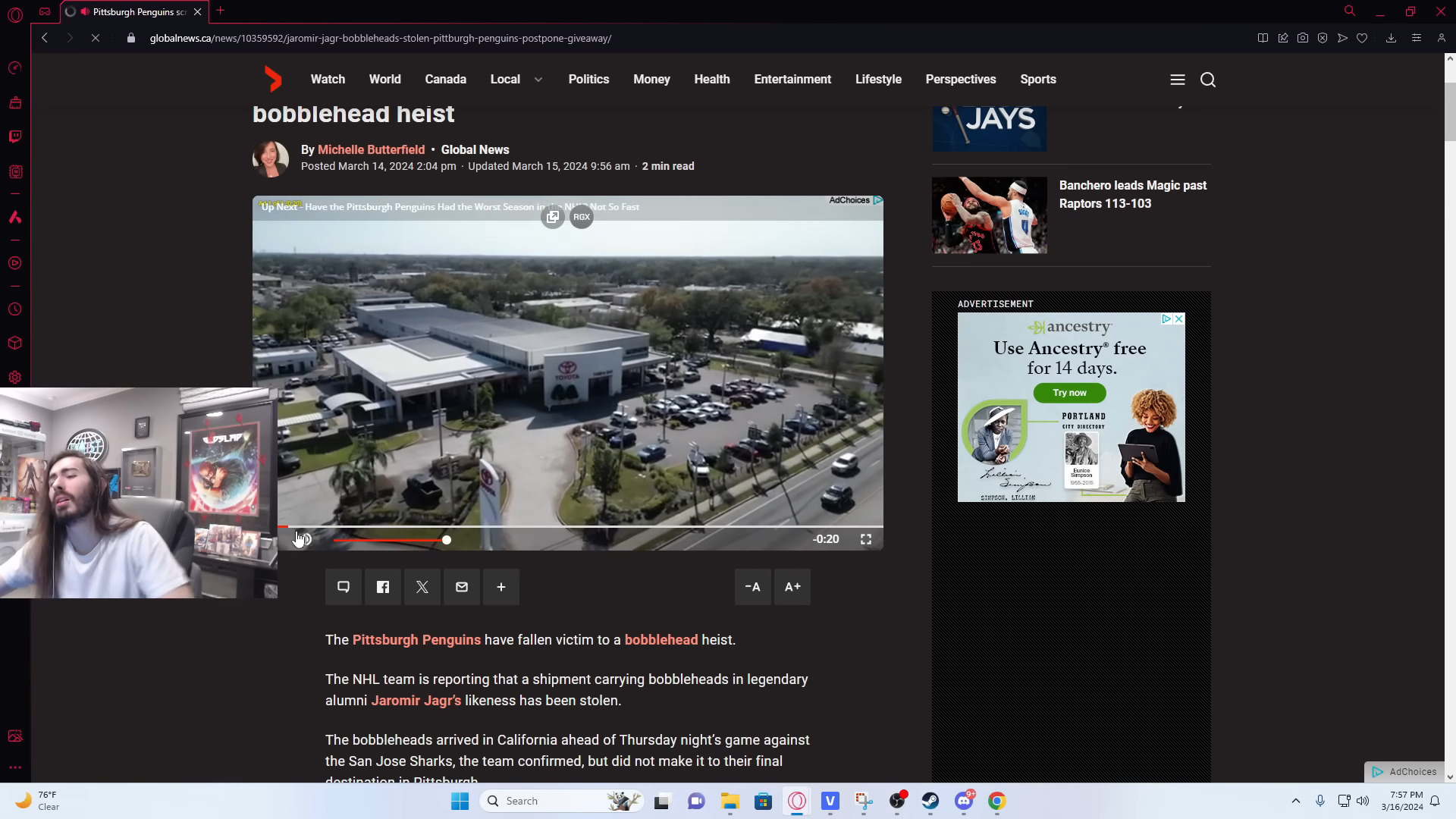Open the reader mode book icon
Screen dimensions: 1456x819
(x=1263, y=38)
